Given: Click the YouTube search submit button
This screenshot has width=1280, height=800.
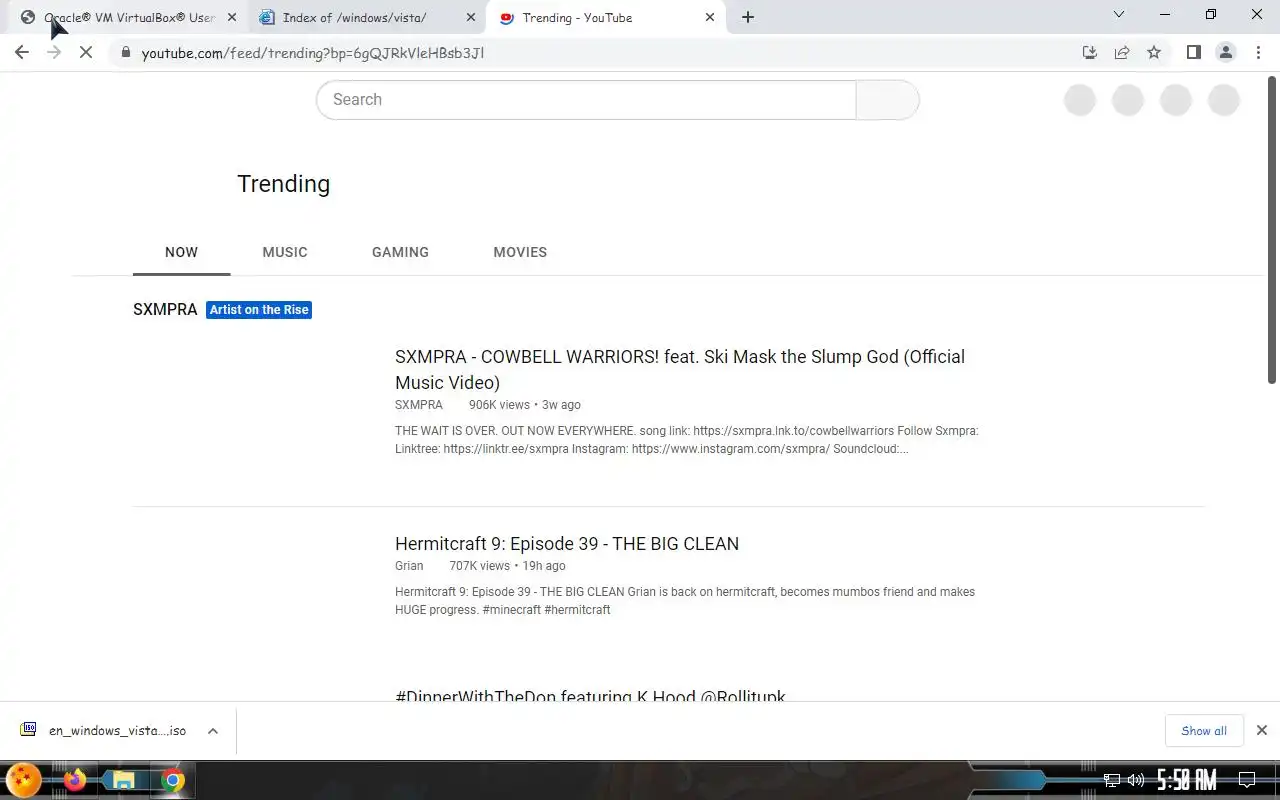Looking at the screenshot, I should tap(887, 100).
